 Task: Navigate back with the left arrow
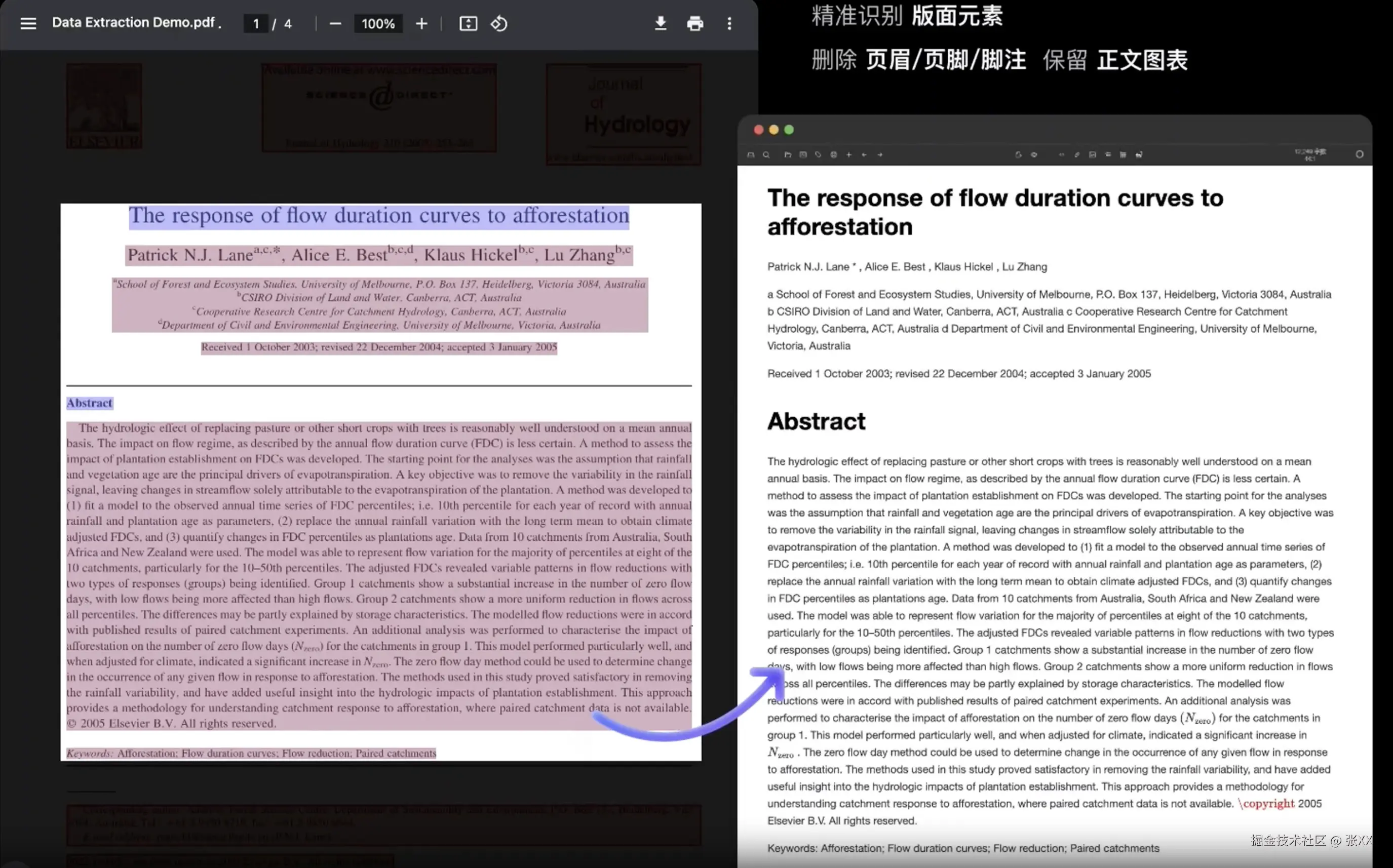tap(864, 155)
